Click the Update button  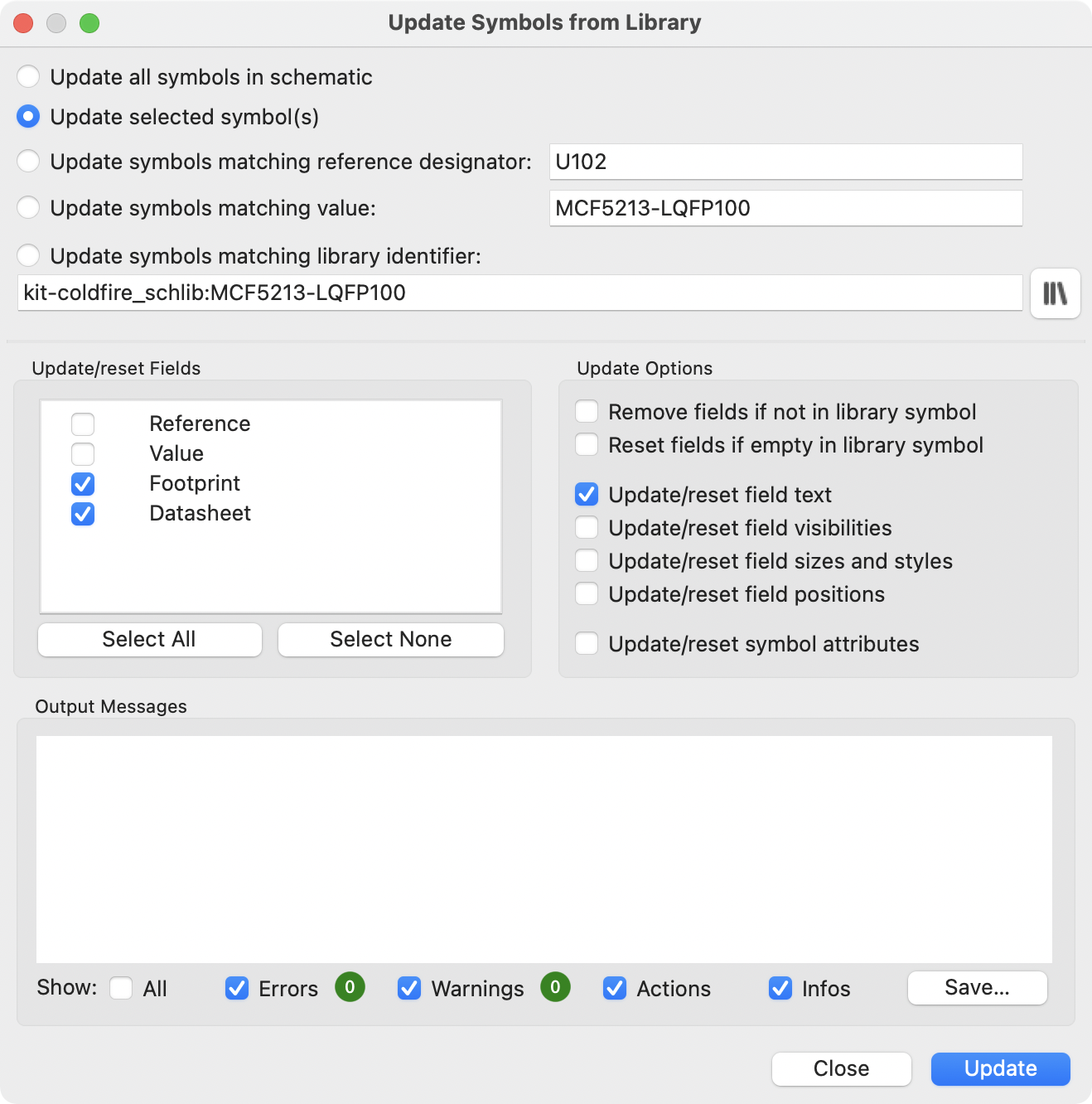[1000, 1068]
